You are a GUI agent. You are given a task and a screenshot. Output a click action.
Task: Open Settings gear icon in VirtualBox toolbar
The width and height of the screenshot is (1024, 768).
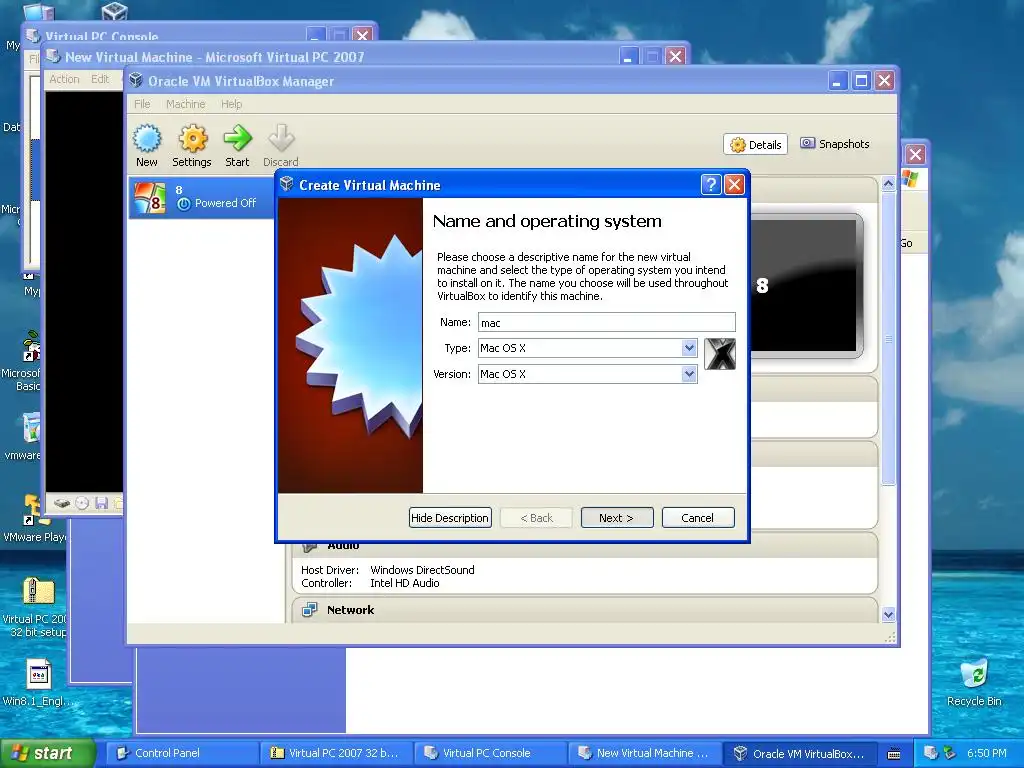[193, 138]
